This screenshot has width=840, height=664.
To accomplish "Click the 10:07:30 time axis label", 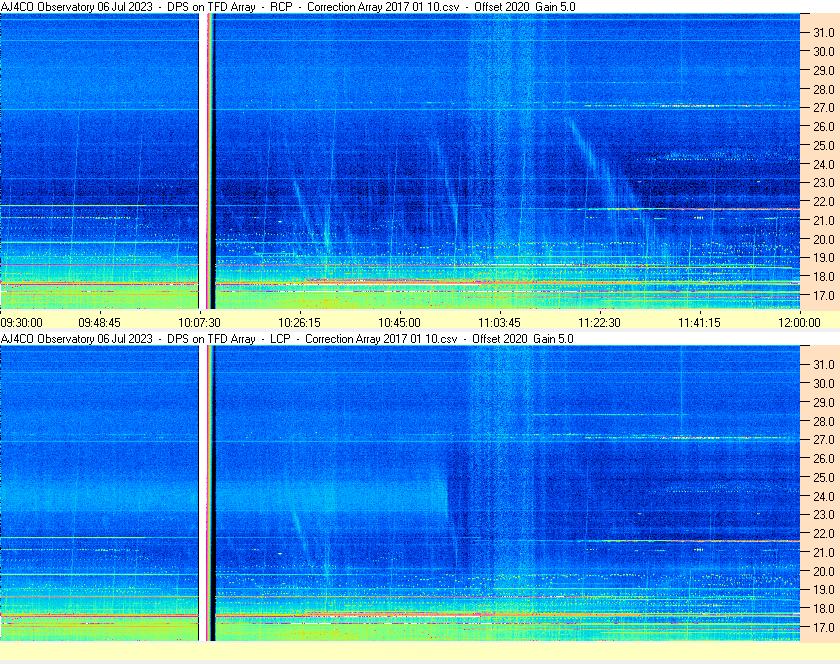I will pos(199,323).
